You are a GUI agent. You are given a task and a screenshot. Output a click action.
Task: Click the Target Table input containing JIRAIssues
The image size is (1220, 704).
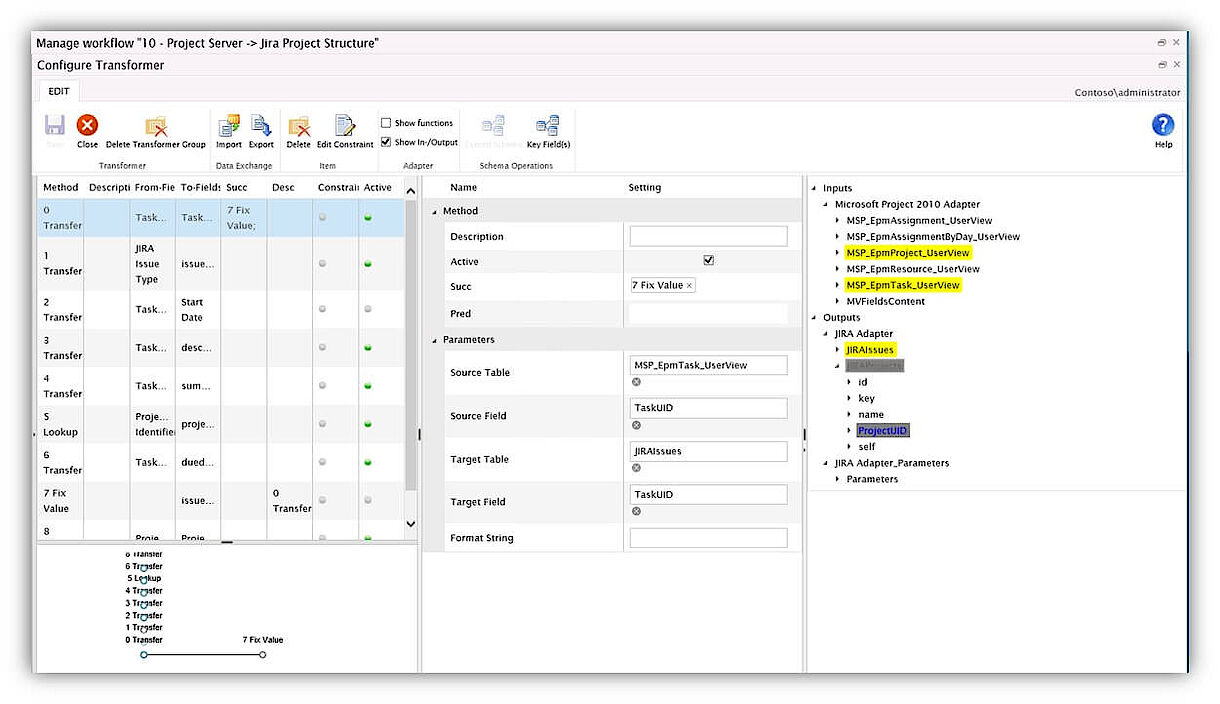(x=708, y=451)
